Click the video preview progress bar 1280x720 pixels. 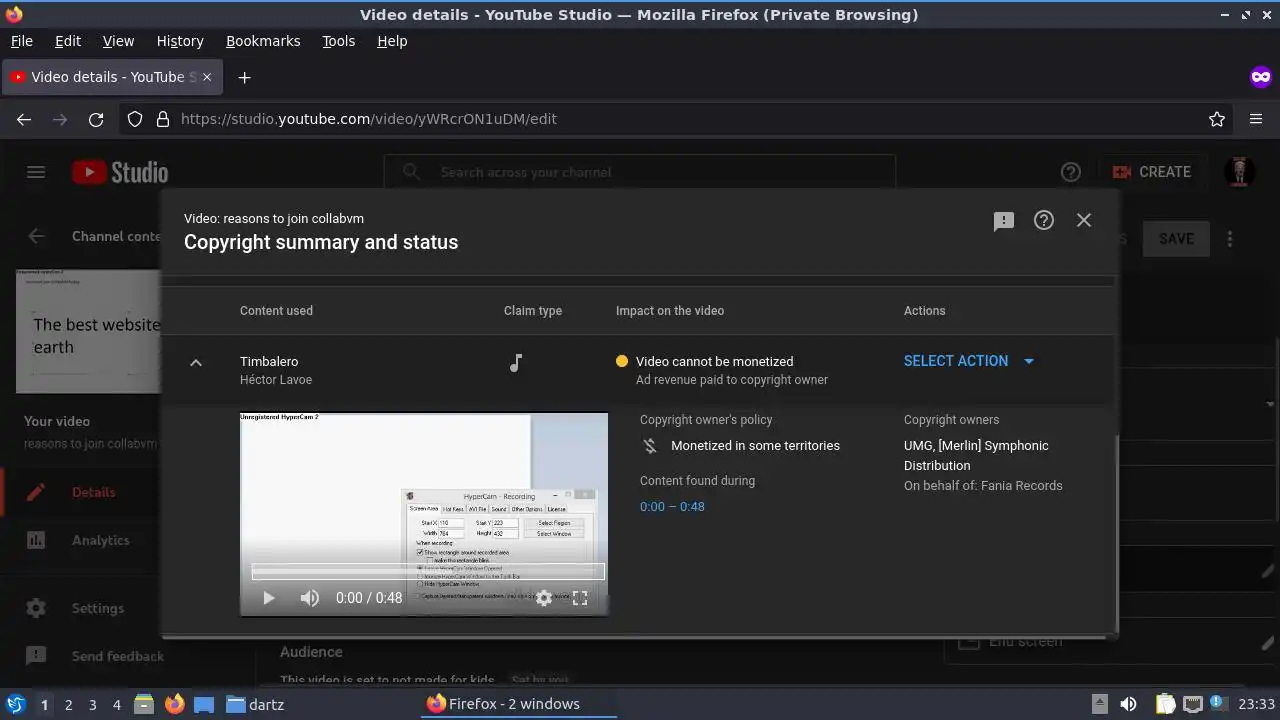(428, 573)
